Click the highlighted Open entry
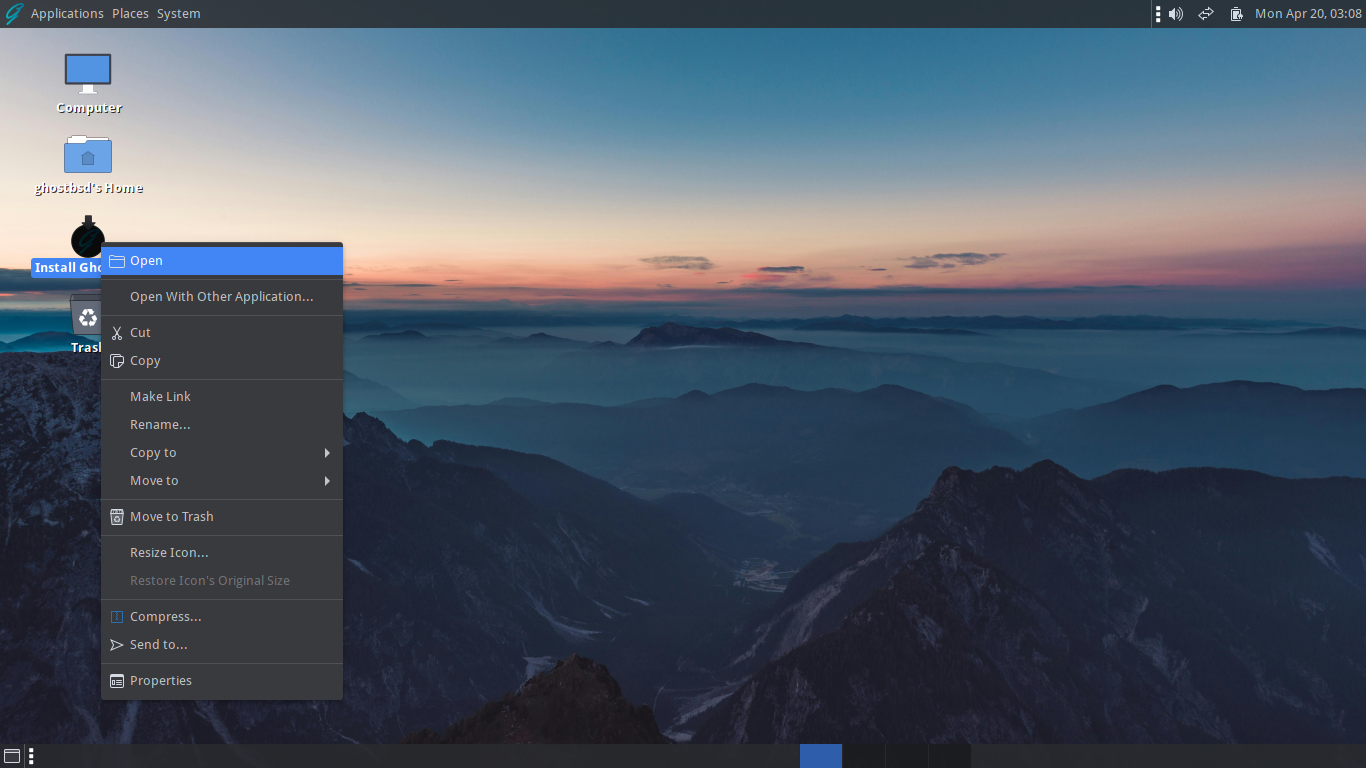Screen dimensions: 1366x768 (x=147, y=260)
